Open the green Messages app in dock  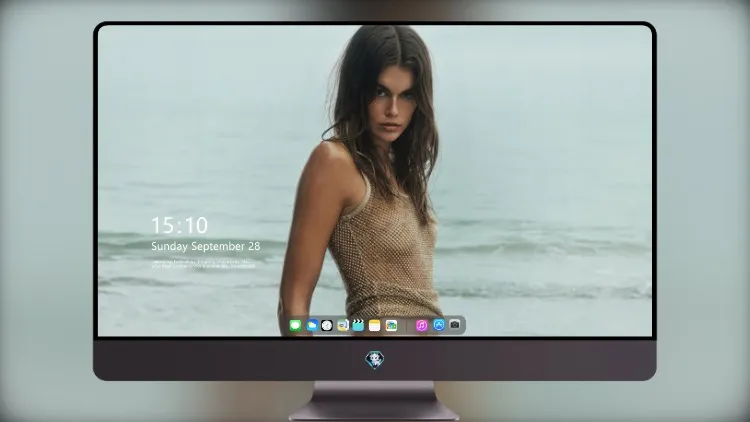point(295,325)
